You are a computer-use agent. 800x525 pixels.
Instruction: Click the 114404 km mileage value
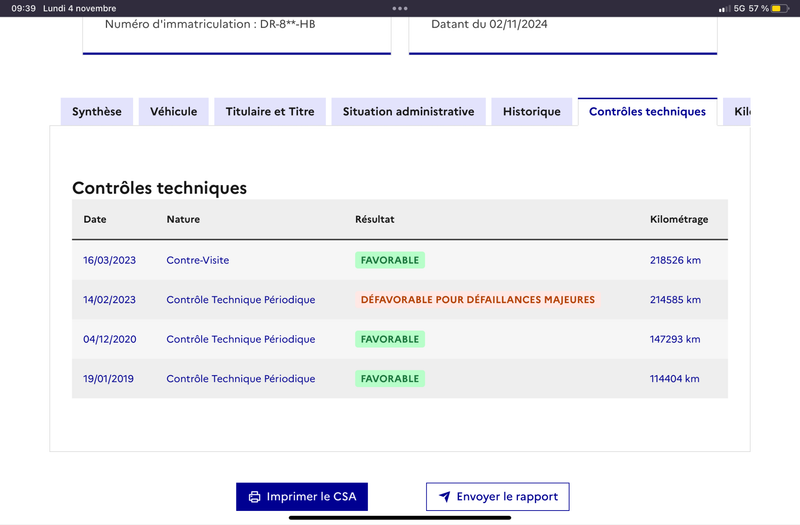(x=674, y=379)
